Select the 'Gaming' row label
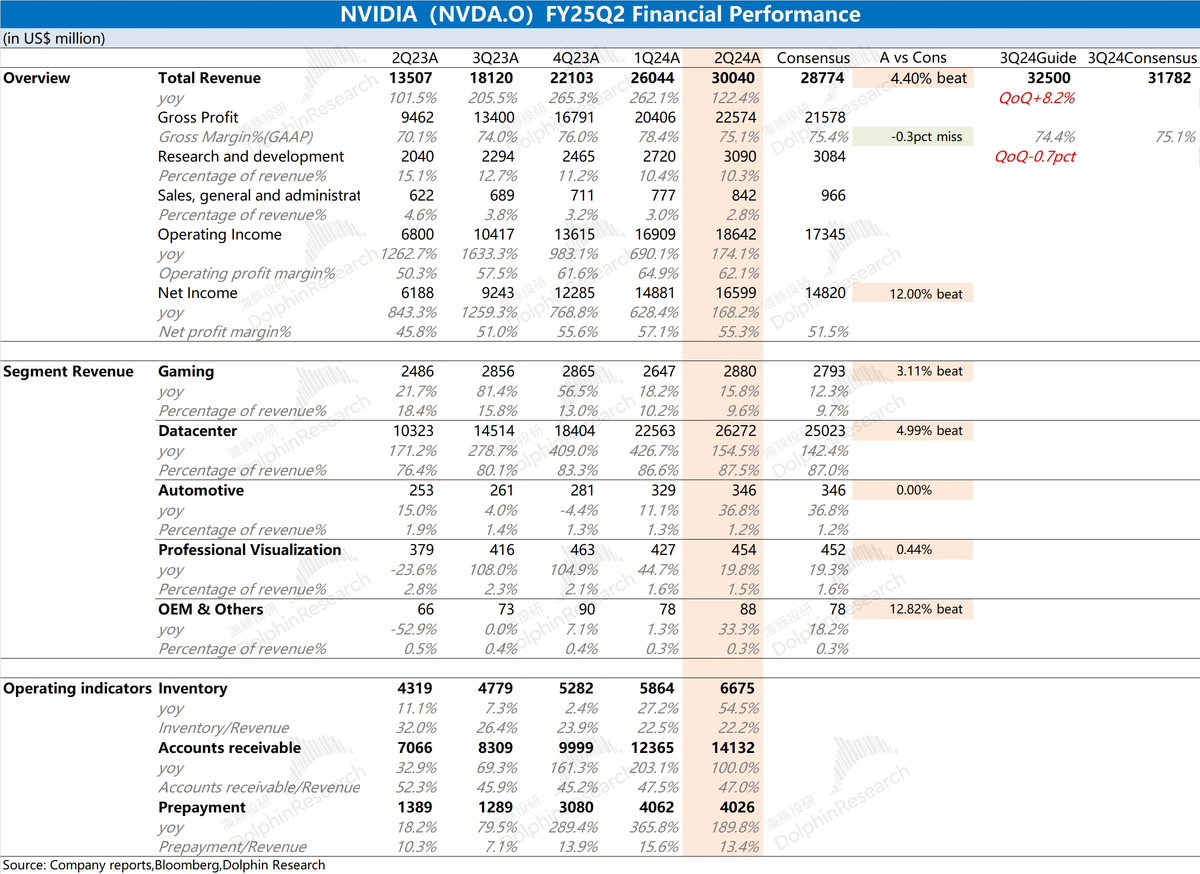Screen dimensions: 1200x874 186,371
